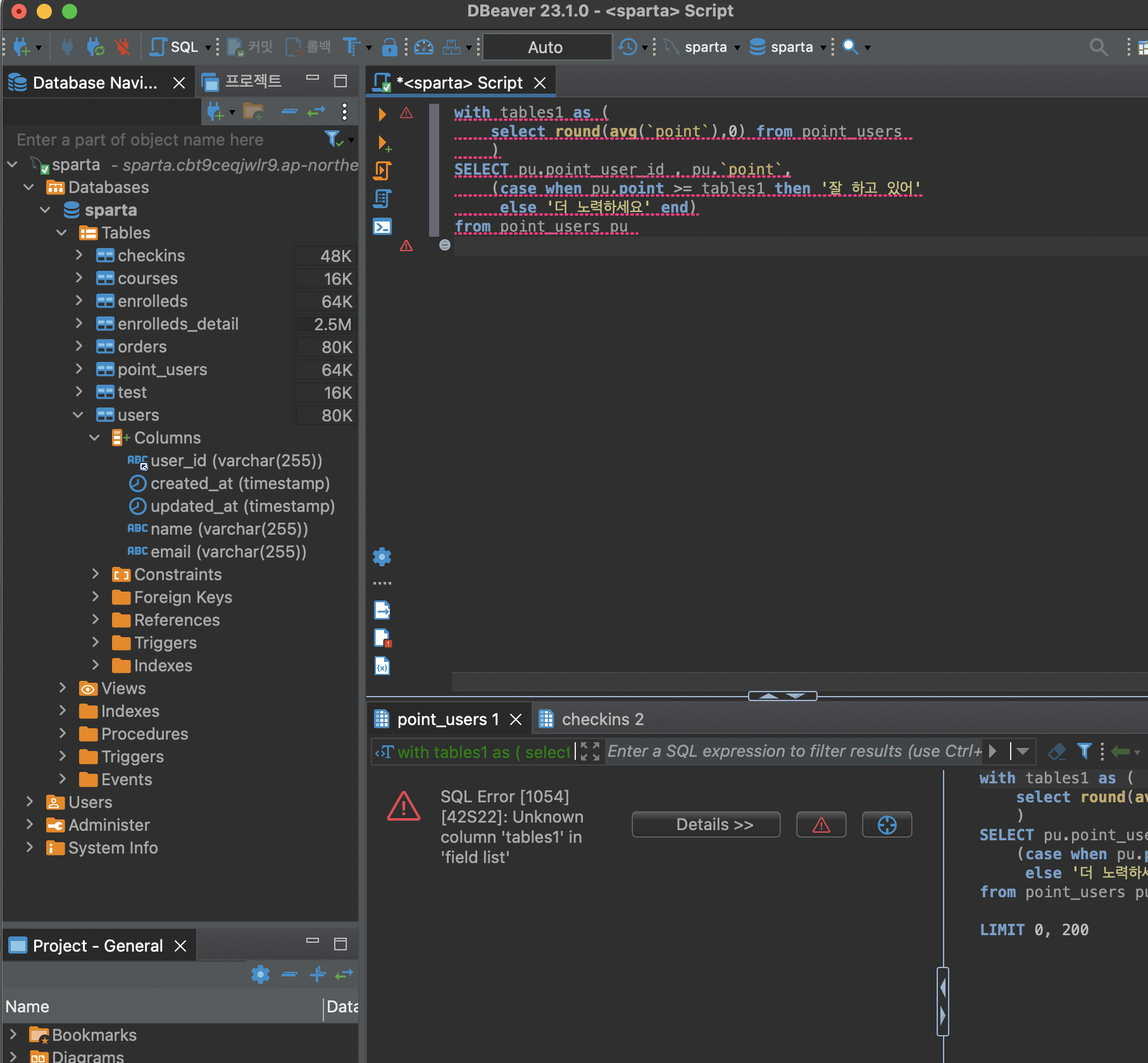
Task: Open the dashboard gauge icon
Action: point(423,47)
